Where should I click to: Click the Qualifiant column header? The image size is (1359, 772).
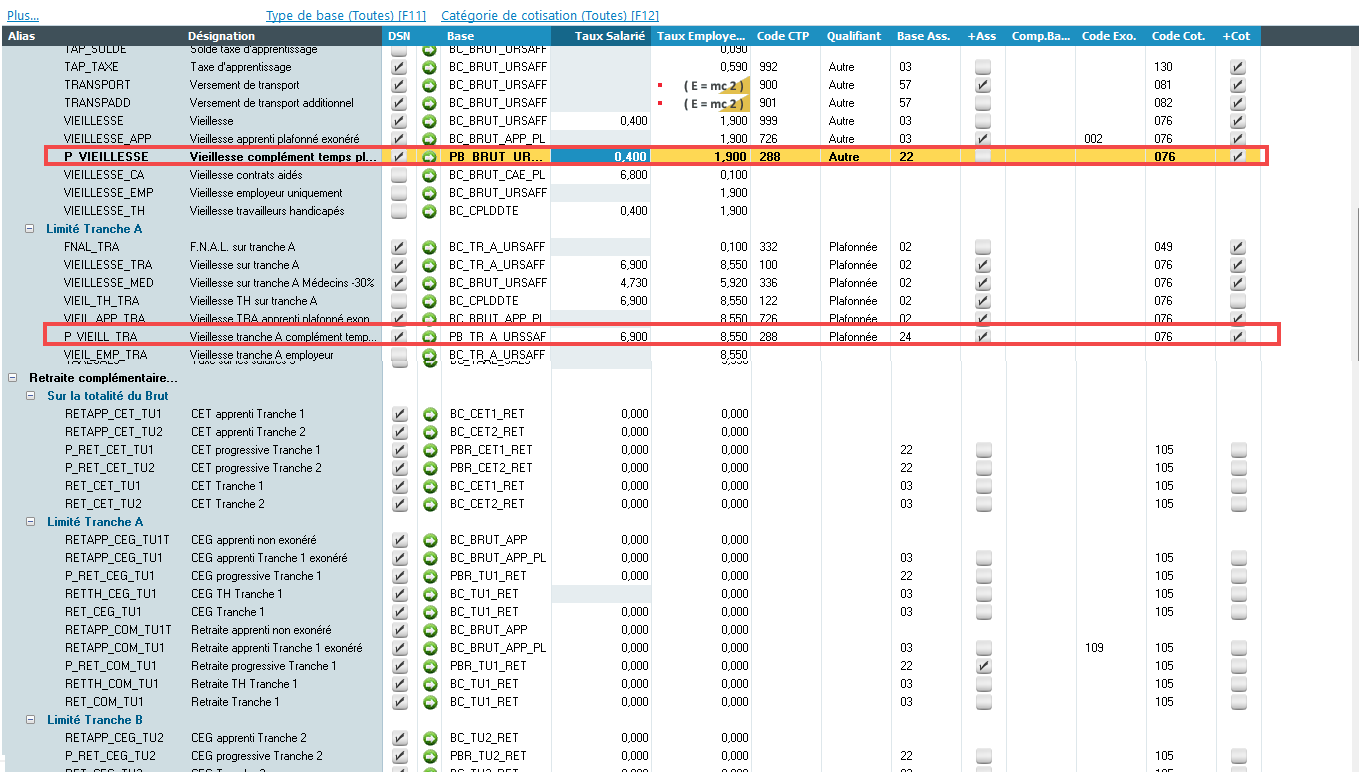(856, 36)
